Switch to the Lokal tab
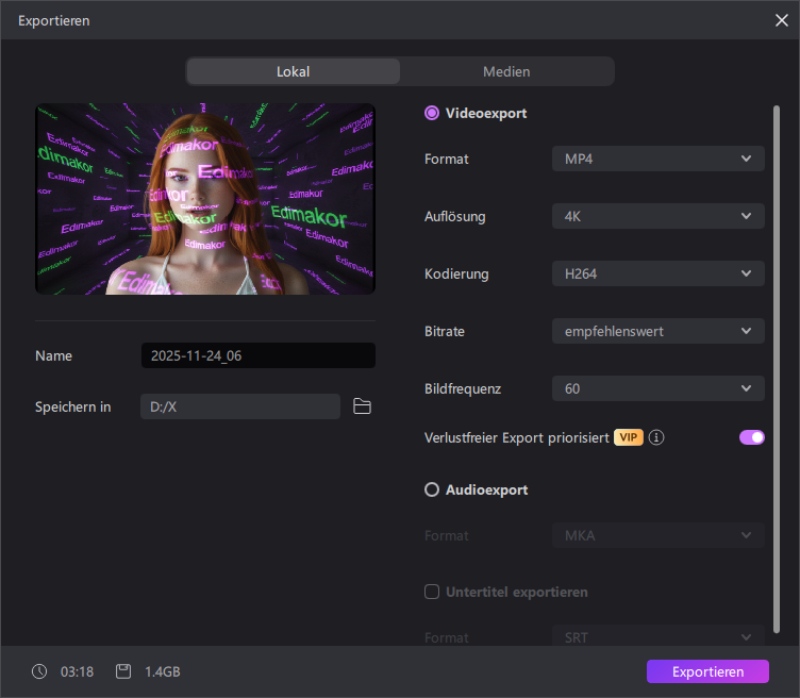800x698 pixels. [293, 71]
